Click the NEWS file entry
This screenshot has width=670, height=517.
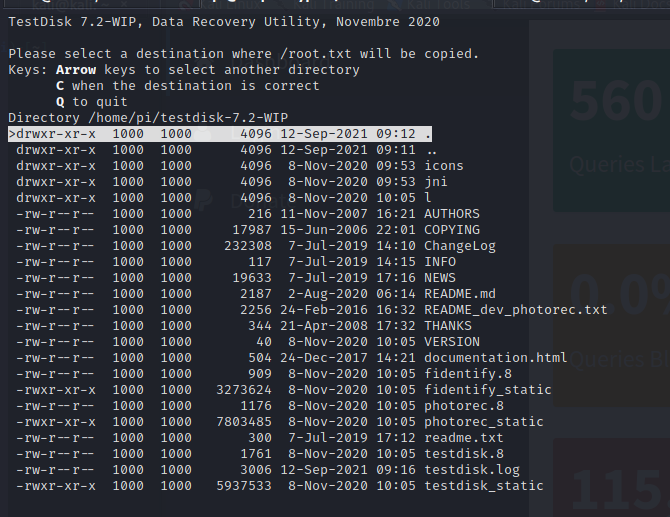pos(439,277)
